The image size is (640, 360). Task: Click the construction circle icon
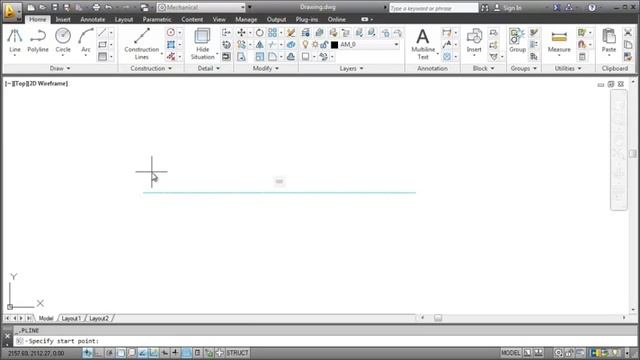(x=171, y=33)
